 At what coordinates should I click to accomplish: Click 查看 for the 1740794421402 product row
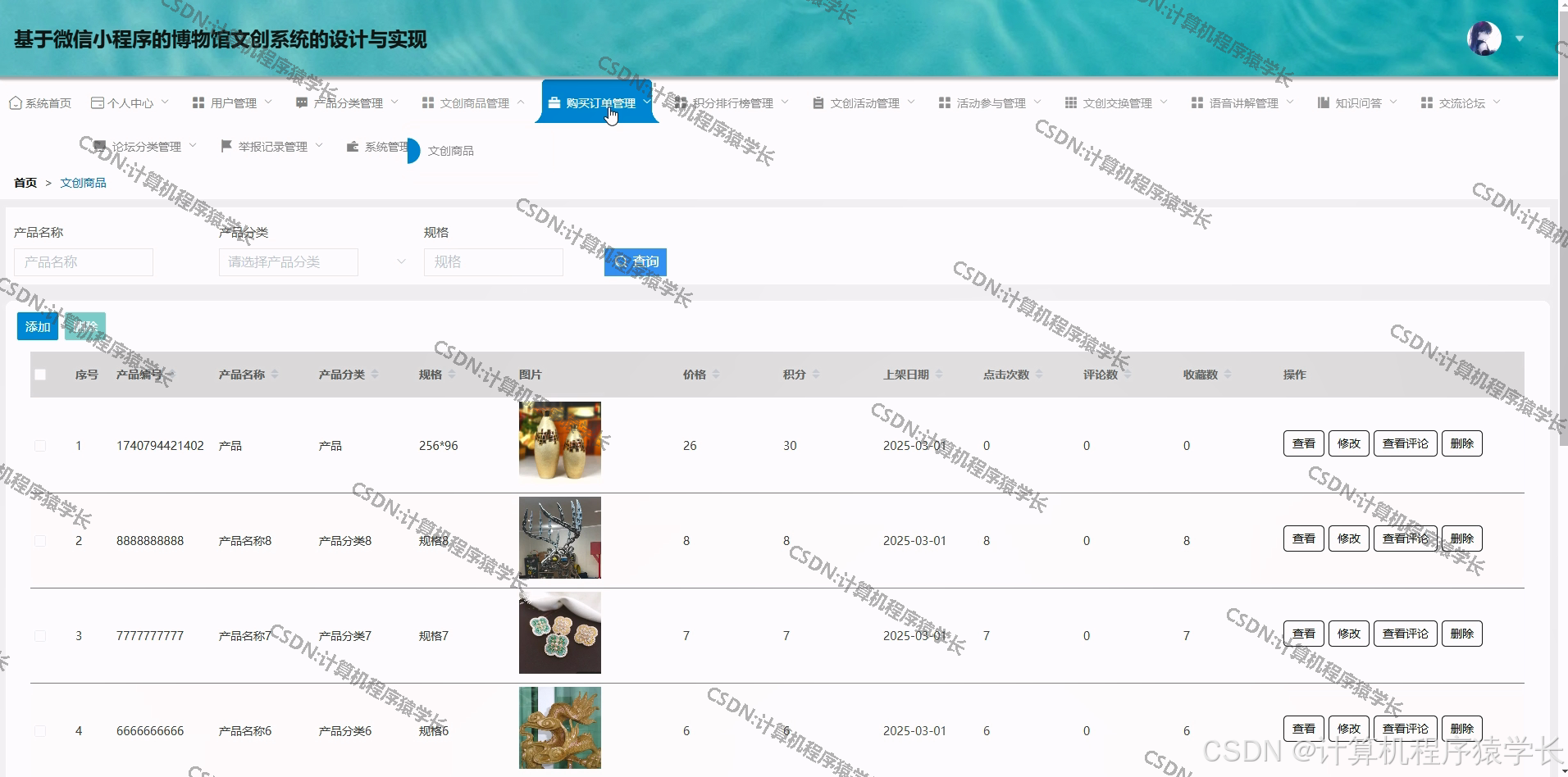(1304, 443)
